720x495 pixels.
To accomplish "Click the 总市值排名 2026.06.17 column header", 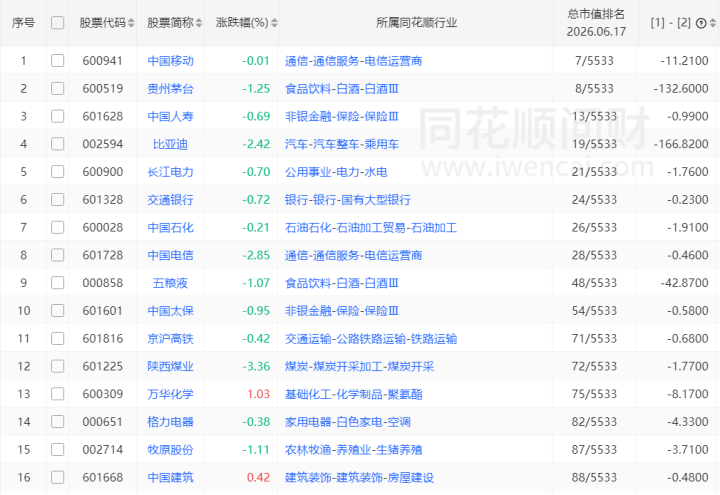I will pyautogui.click(x=596, y=23).
